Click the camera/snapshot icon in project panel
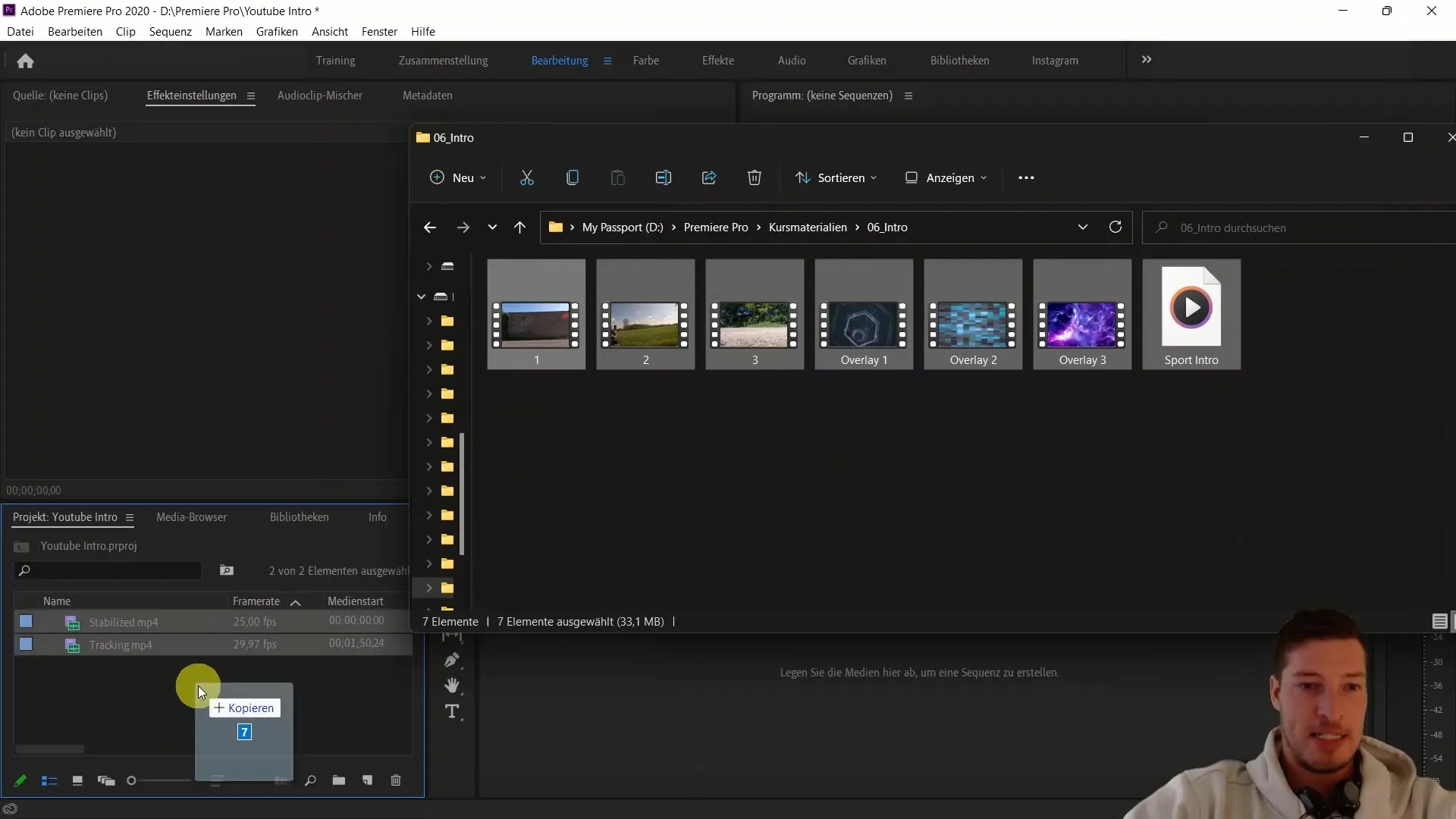 point(226,570)
